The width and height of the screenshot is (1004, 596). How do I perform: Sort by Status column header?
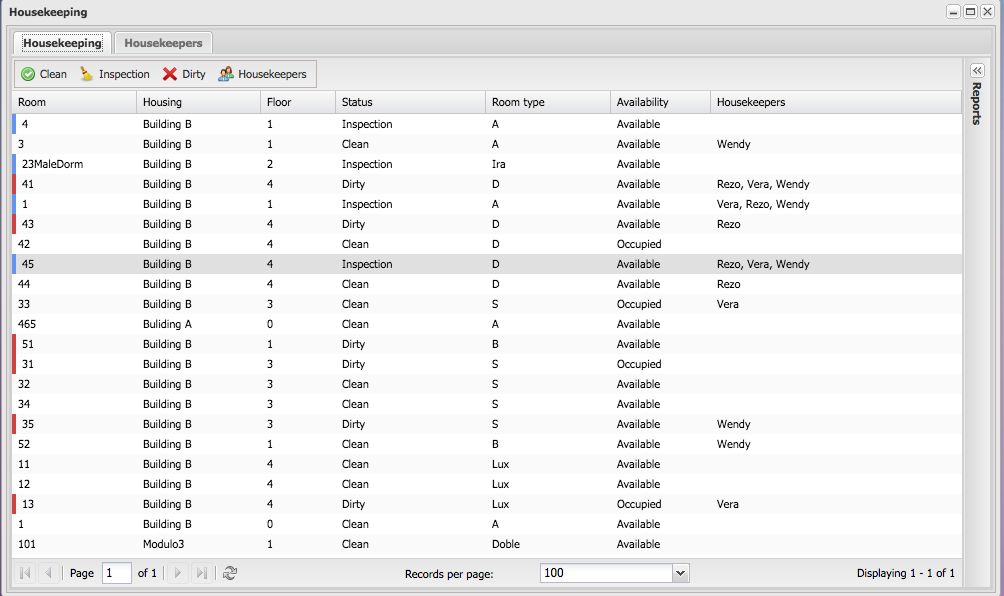pyautogui.click(x=410, y=102)
